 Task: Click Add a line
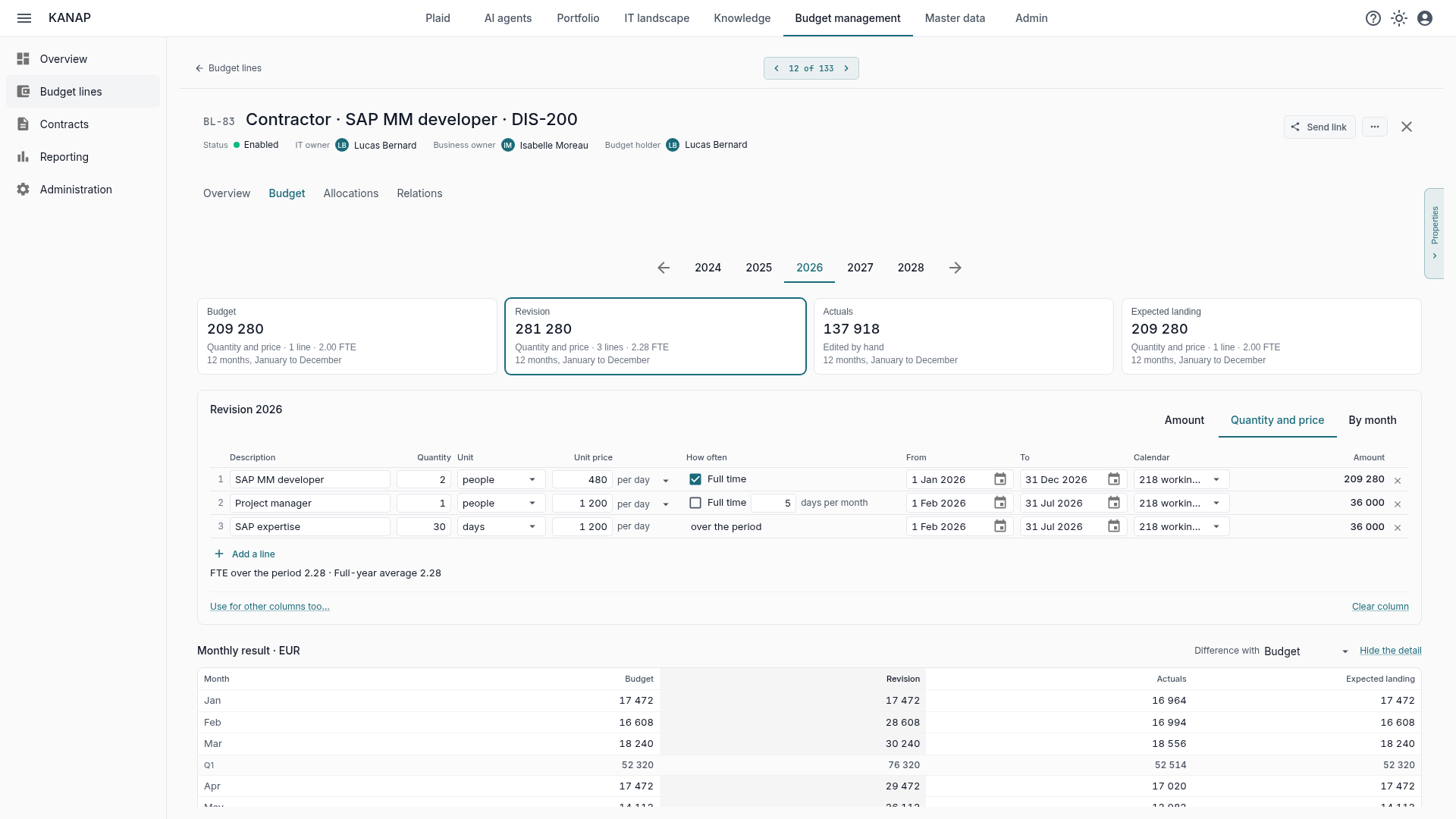pyautogui.click(x=245, y=554)
